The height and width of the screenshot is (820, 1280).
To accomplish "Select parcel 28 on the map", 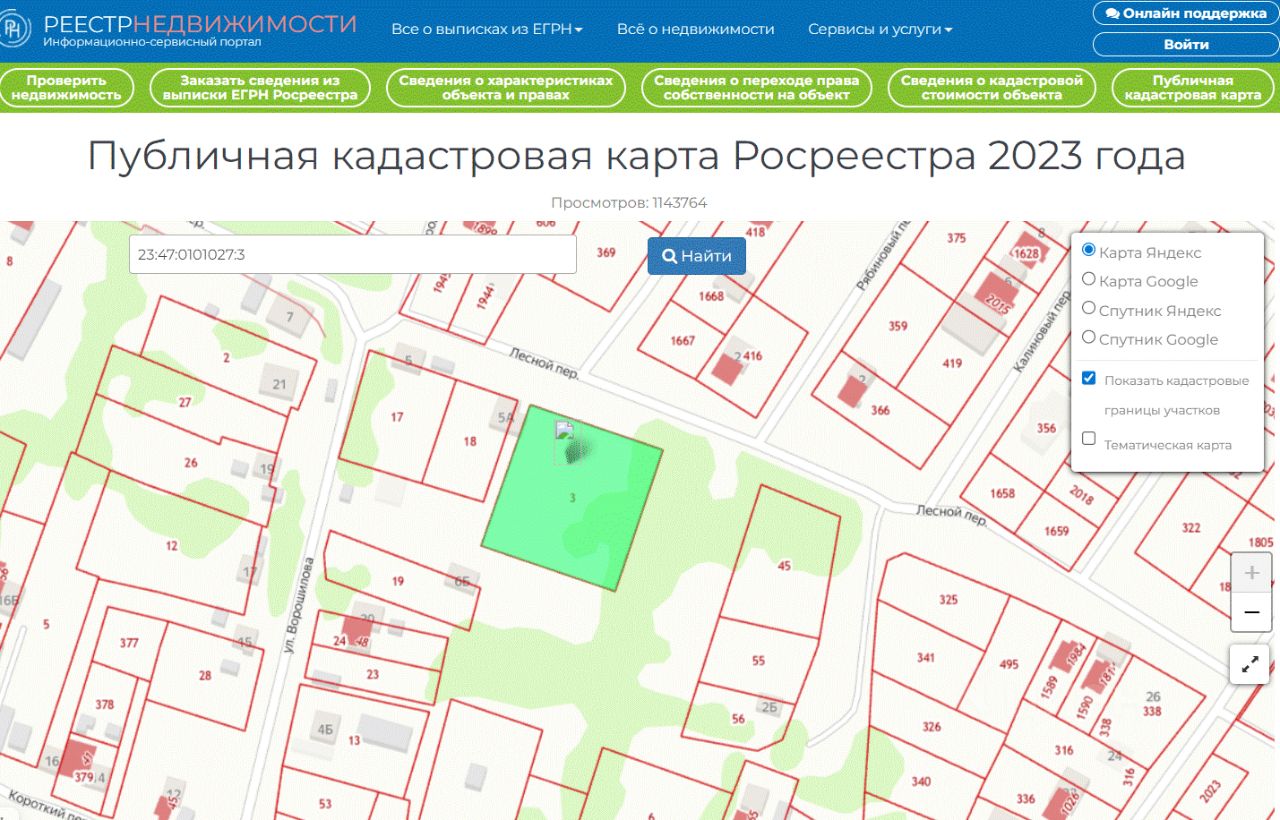I will [x=205, y=676].
